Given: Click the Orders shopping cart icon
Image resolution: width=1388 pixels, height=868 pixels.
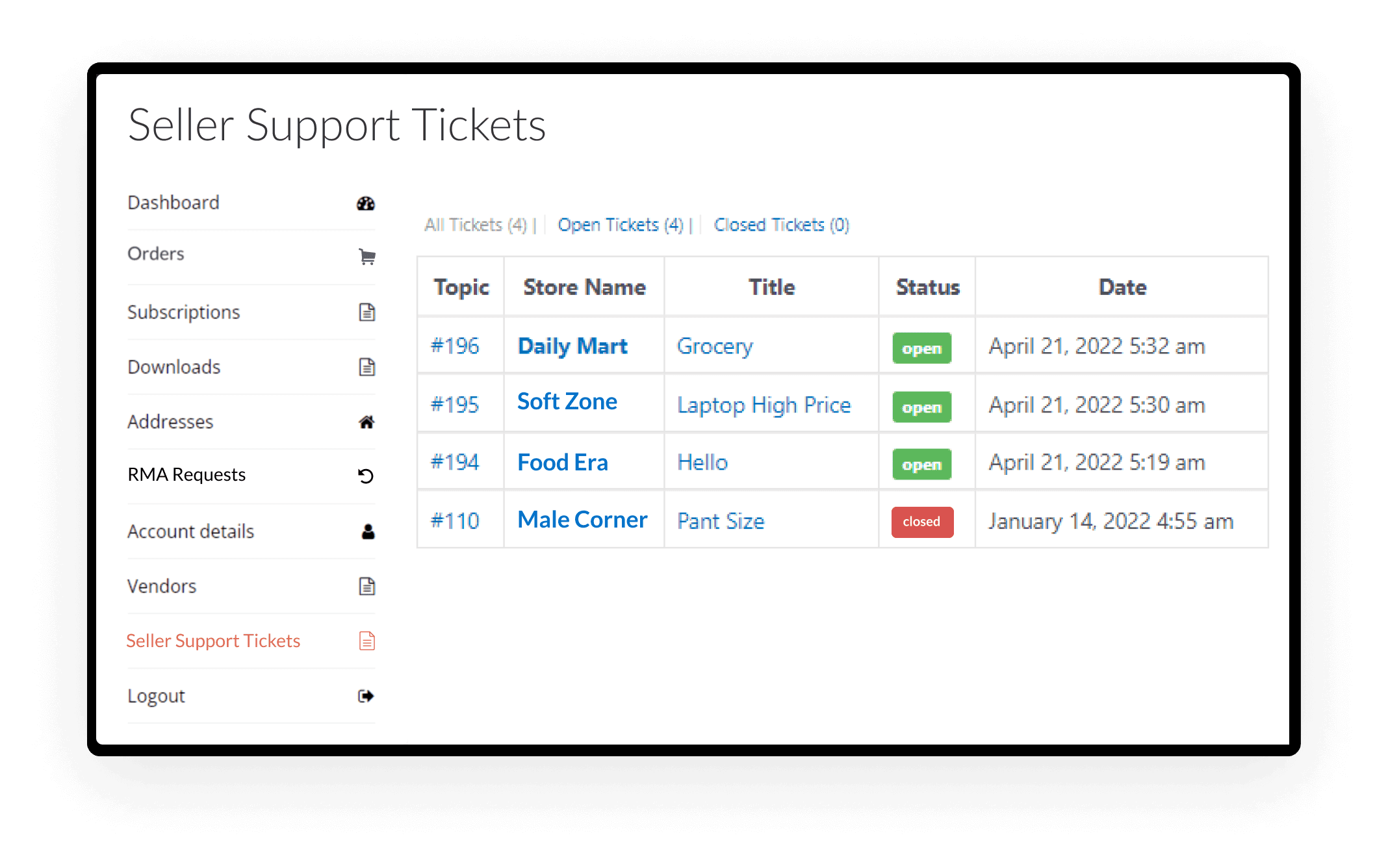Looking at the screenshot, I should click(366, 257).
